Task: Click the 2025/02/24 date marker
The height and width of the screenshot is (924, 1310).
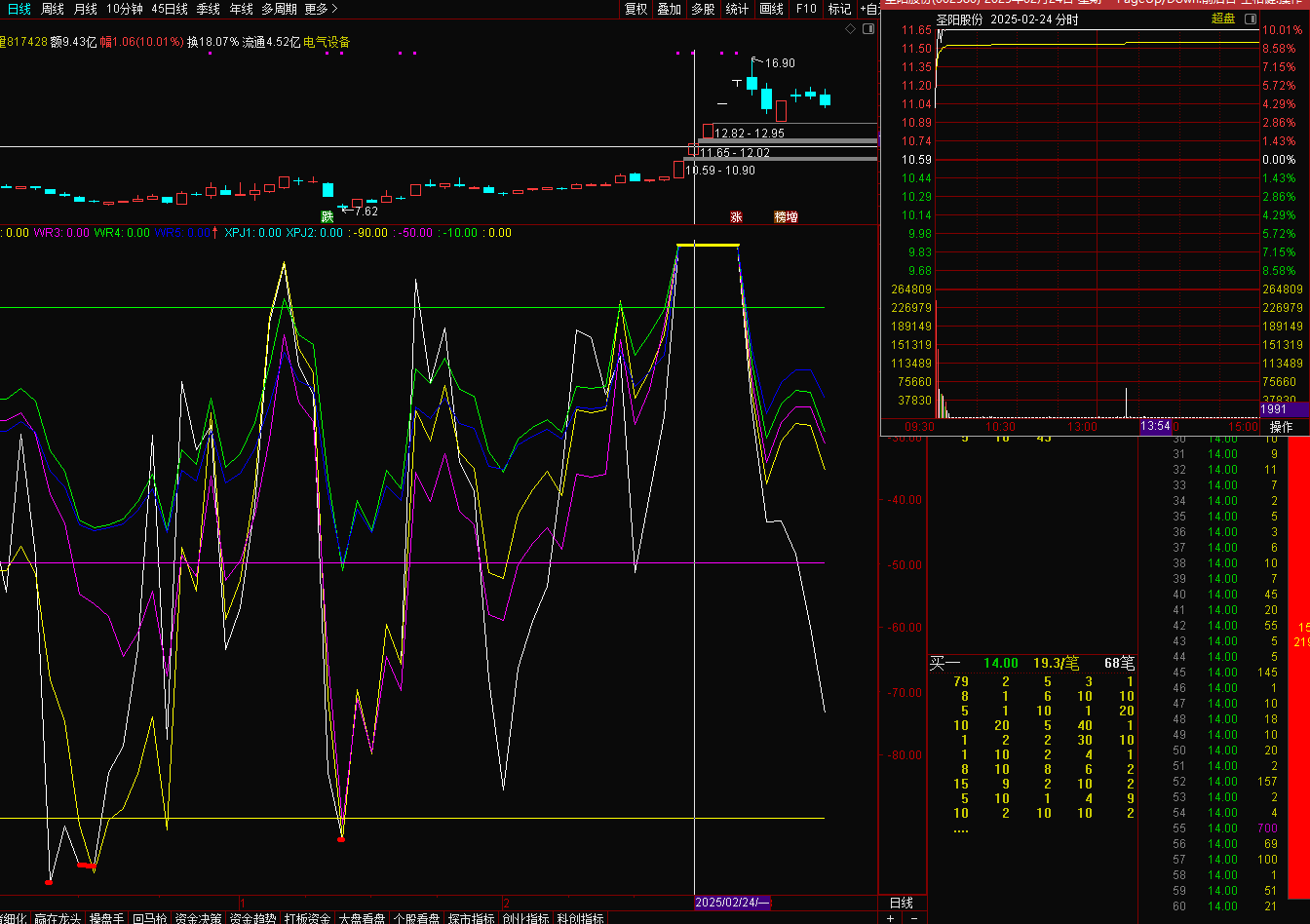Action: coord(732,903)
